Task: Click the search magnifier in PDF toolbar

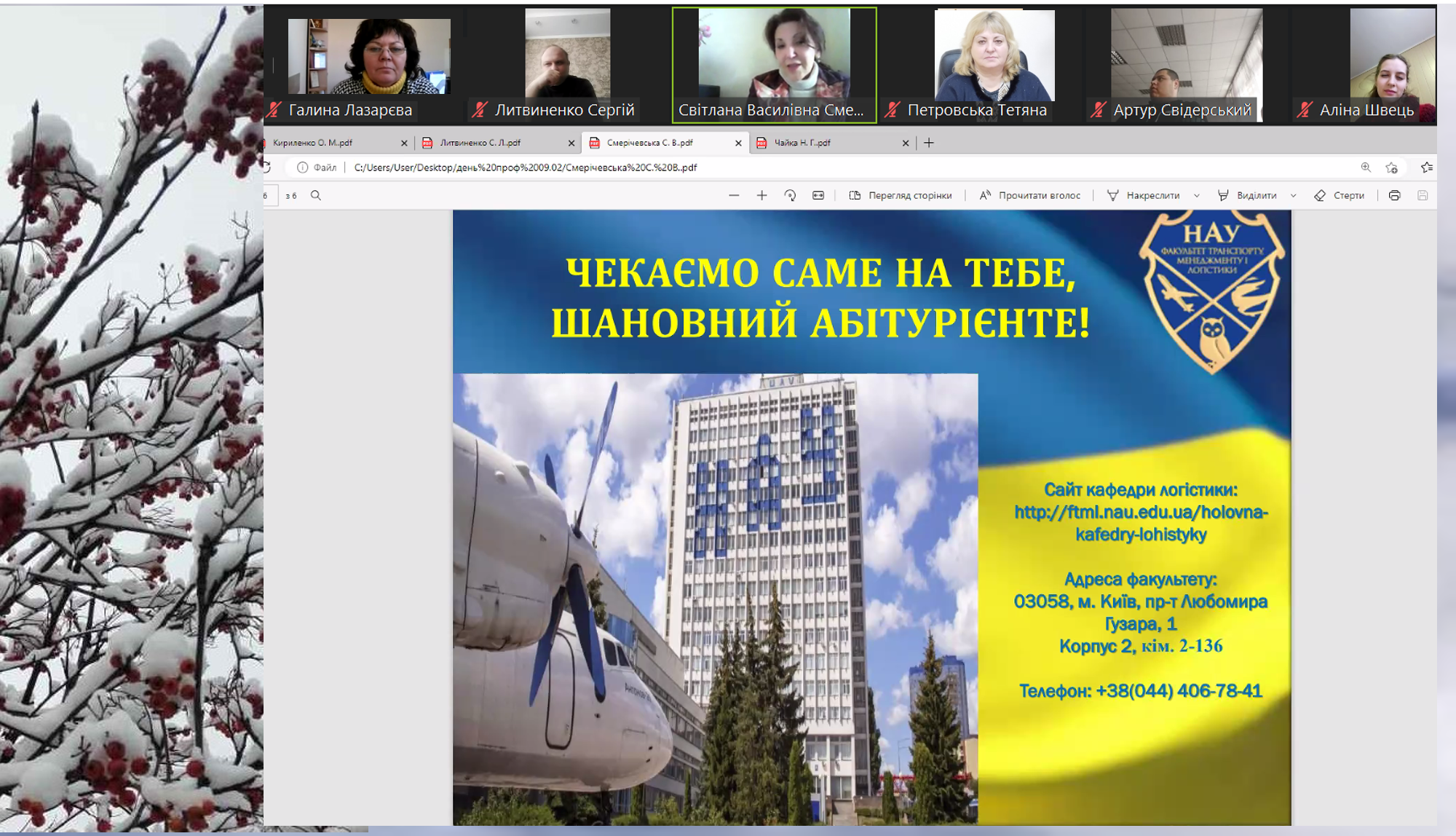Action: tap(316, 195)
